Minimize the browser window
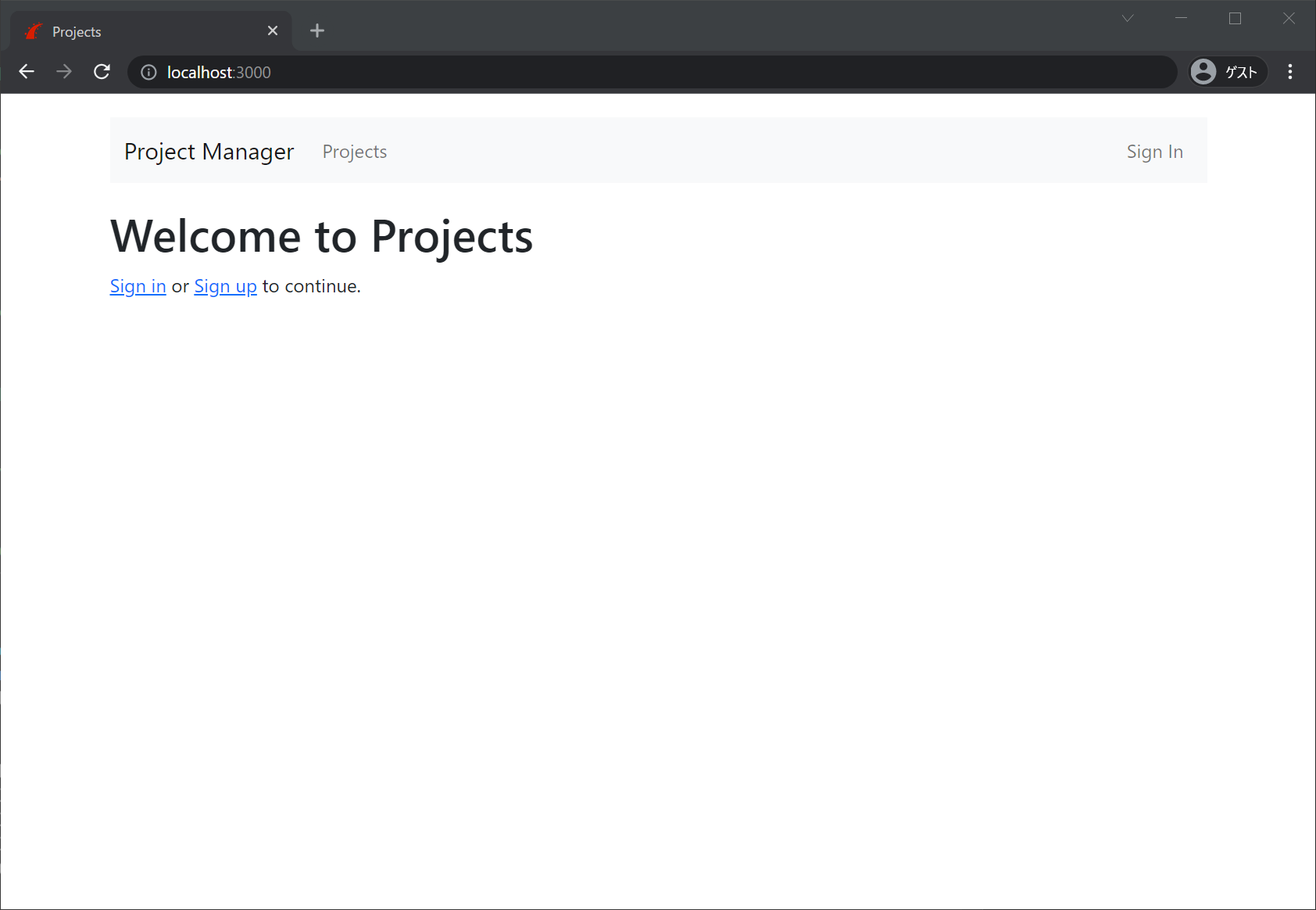This screenshot has height=910, width=1316. pos(1181,19)
